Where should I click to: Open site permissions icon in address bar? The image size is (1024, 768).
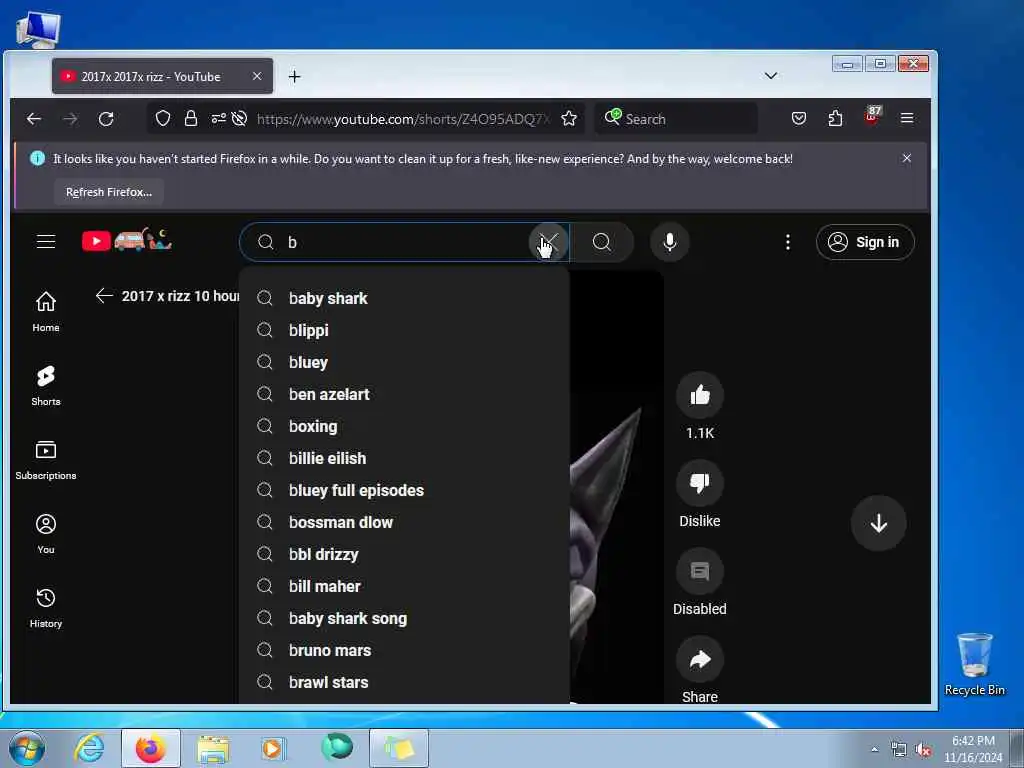tap(218, 118)
